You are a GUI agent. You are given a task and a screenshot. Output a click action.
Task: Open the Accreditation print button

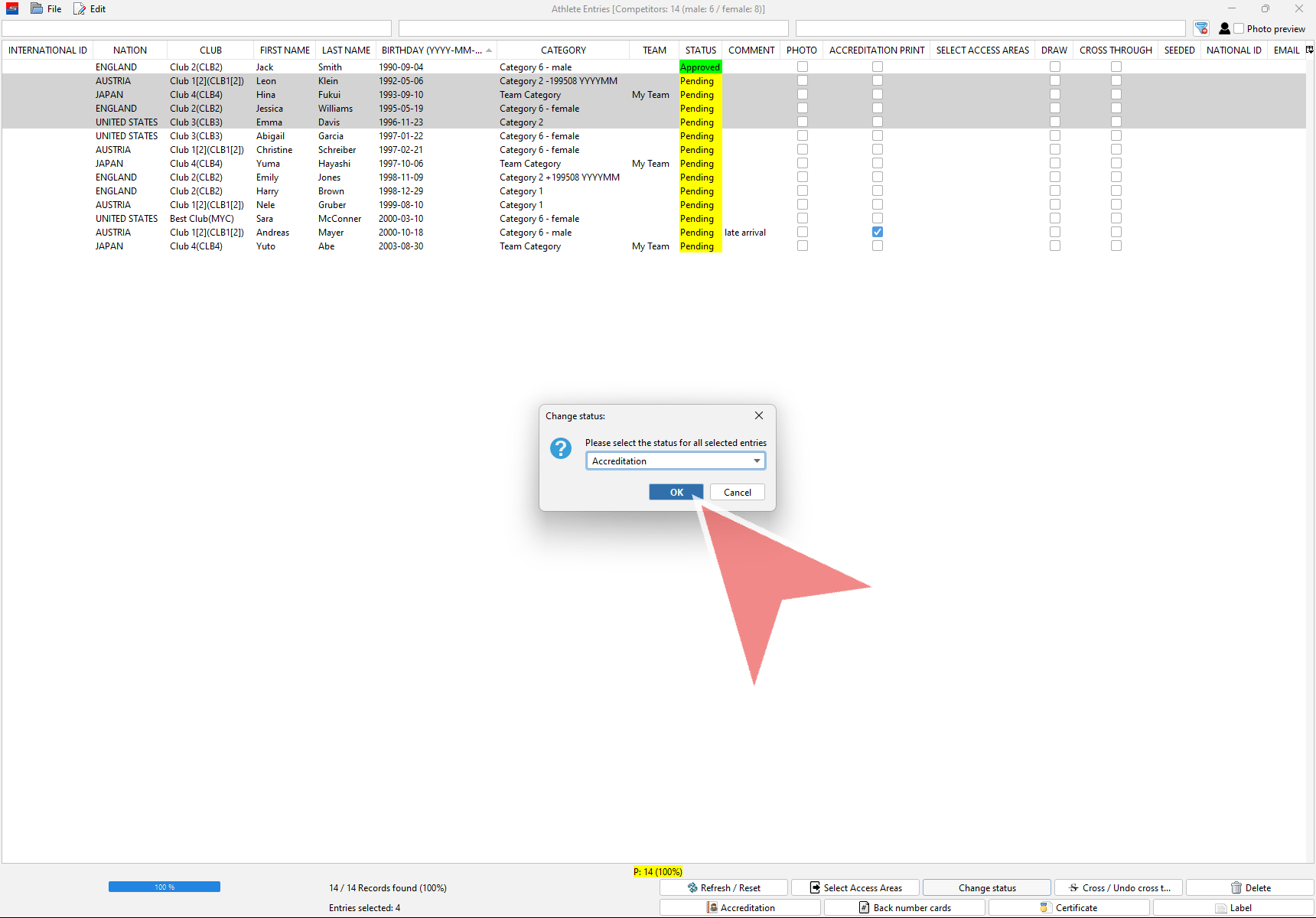coord(740,907)
